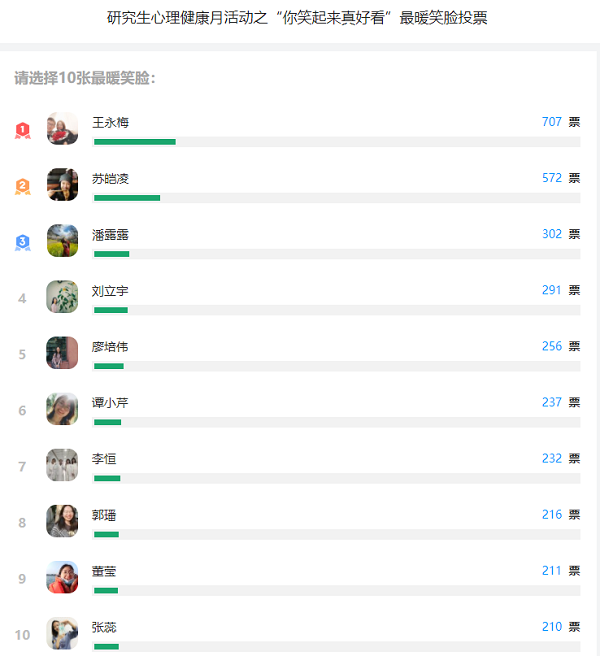The height and width of the screenshot is (656, 600).
Task: Click 郭珊's avatar thumbnail
Action: point(62,521)
